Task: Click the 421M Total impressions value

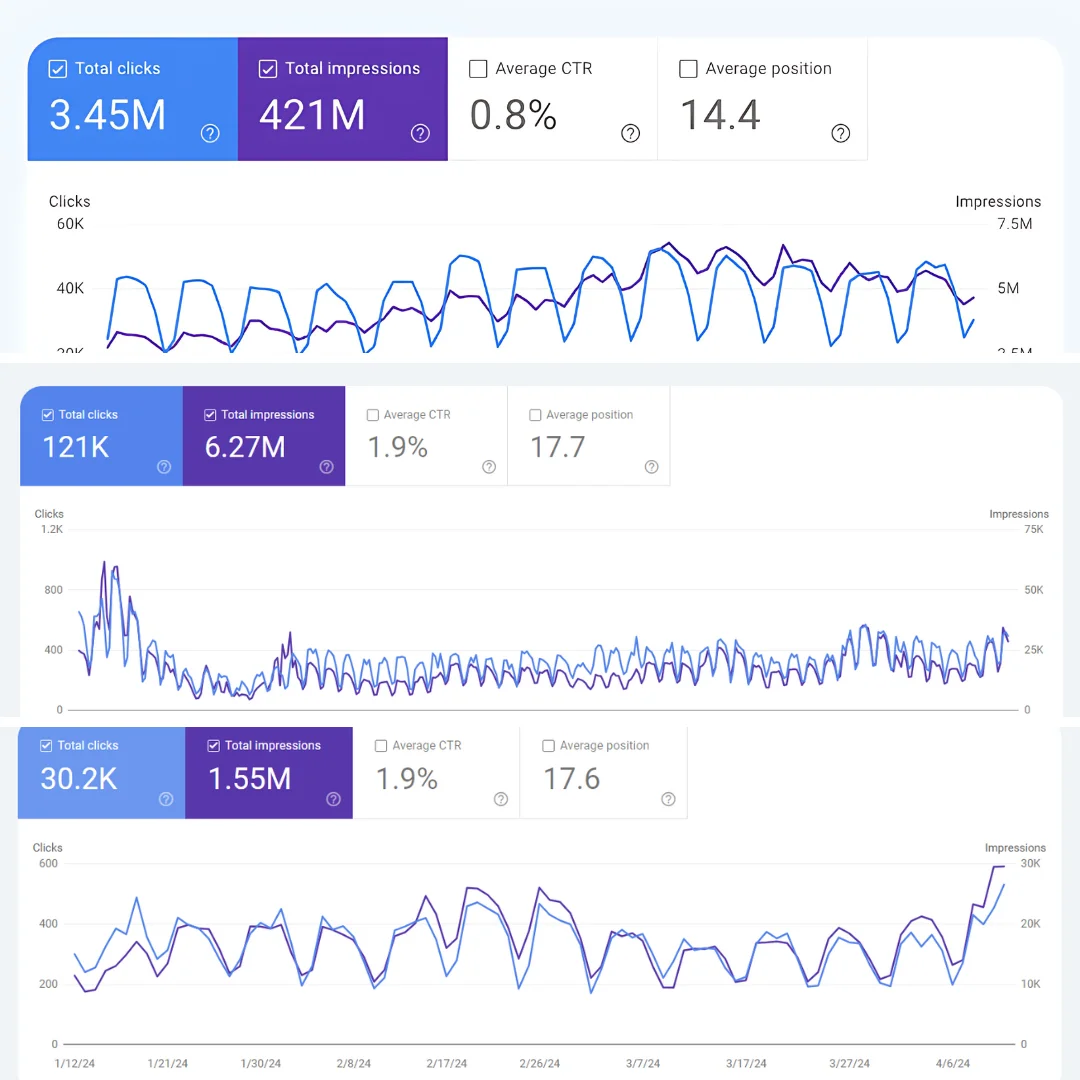Action: (312, 114)
